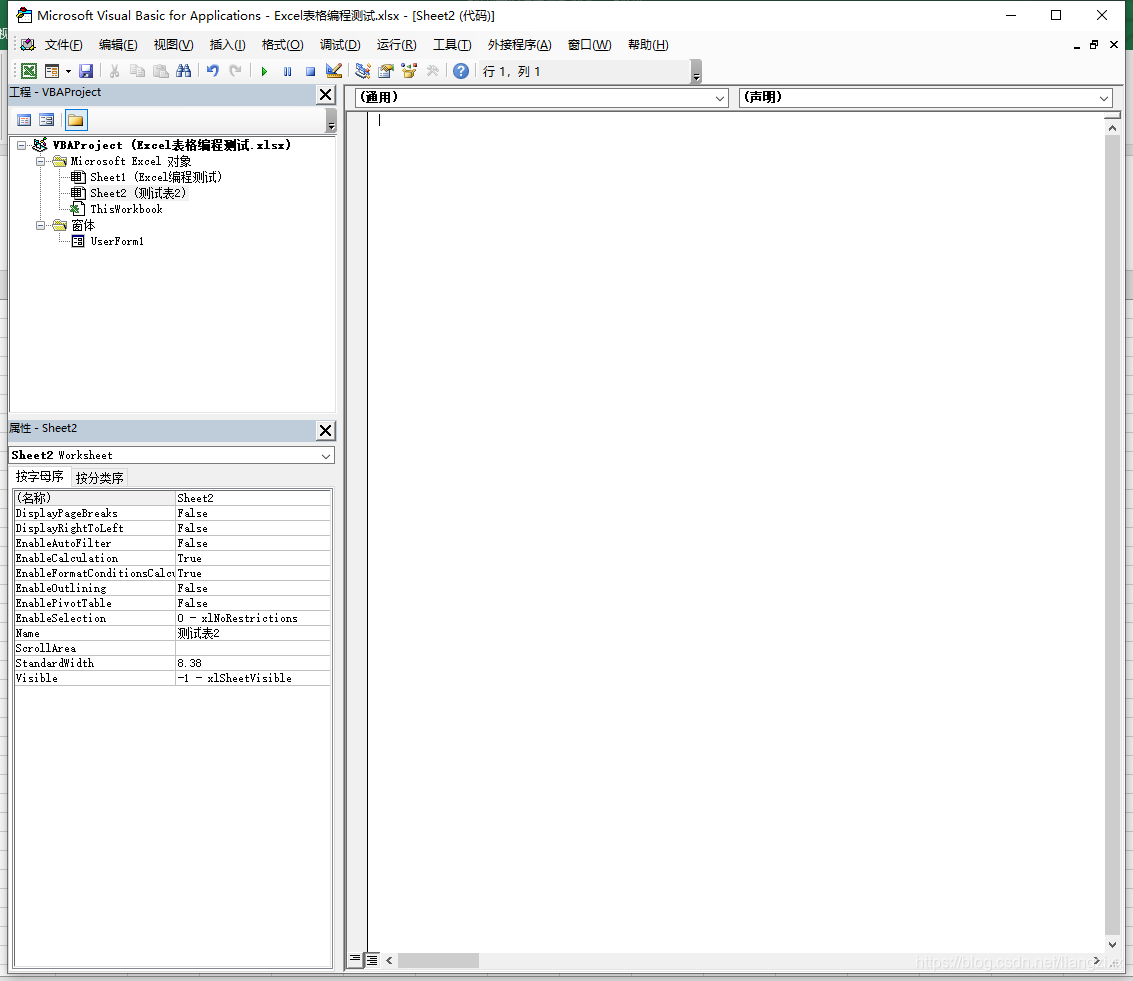
Task: Click the Copy icon in toolbar
Action: pos(137,71)
